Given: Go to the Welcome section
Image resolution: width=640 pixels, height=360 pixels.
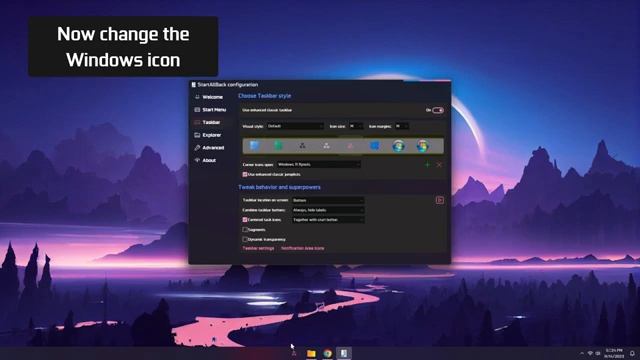Looking at the screenshot, I should coord(209,97).
